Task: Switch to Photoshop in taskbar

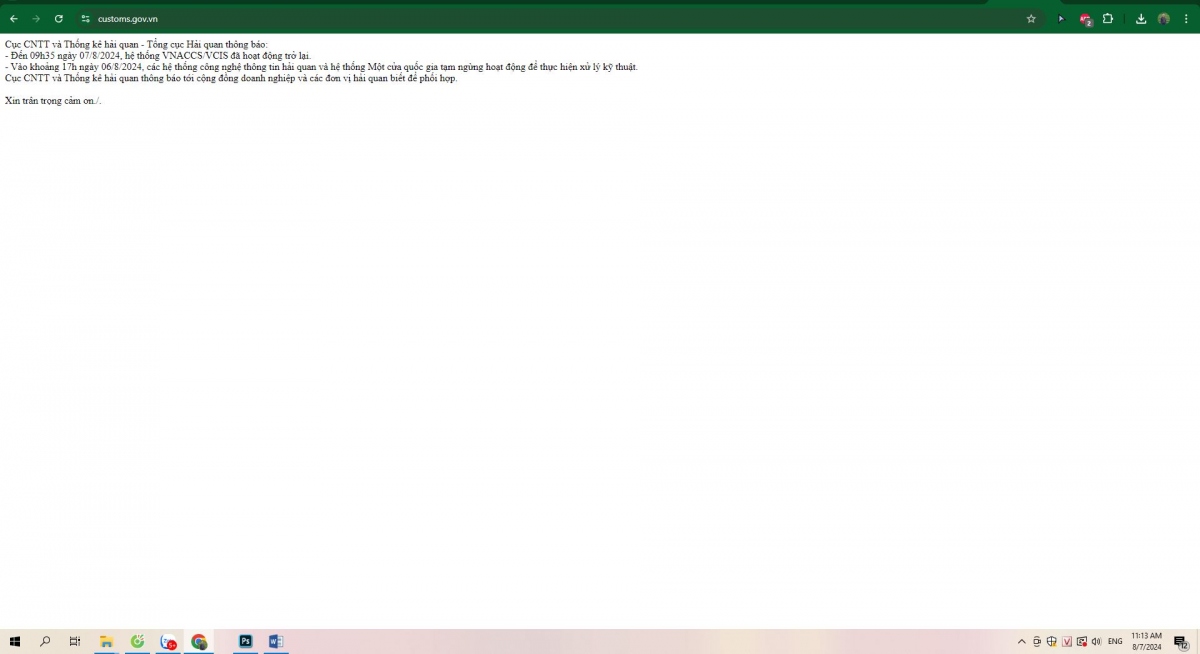Action: point(245,642)
